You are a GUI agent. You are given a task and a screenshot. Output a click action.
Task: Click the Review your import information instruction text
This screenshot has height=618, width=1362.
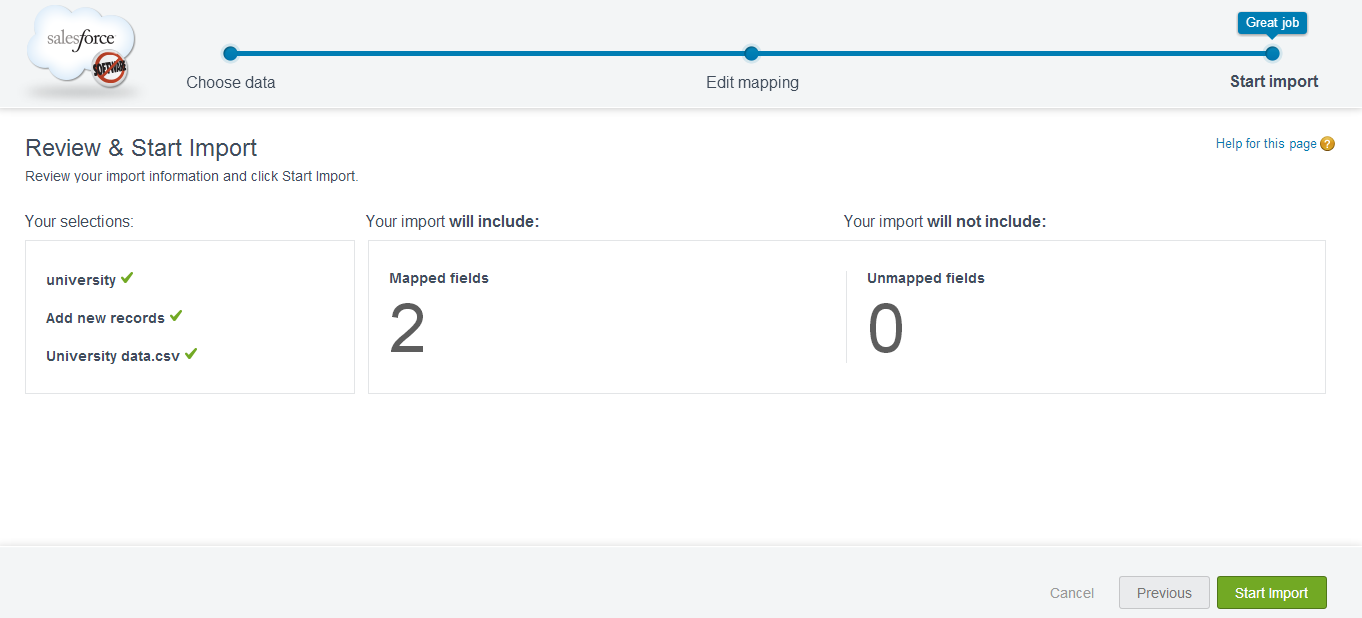(x=191, y=176)
